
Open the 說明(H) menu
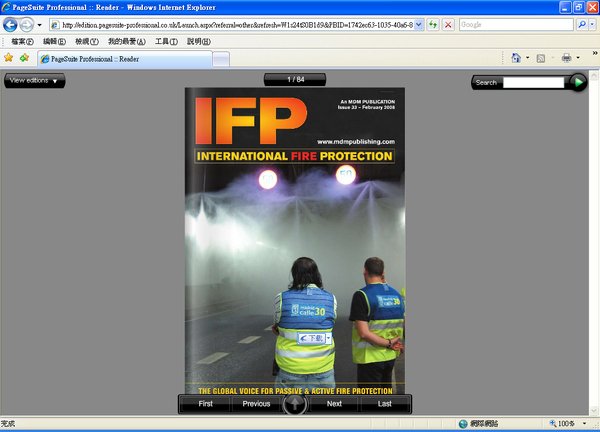199,41
